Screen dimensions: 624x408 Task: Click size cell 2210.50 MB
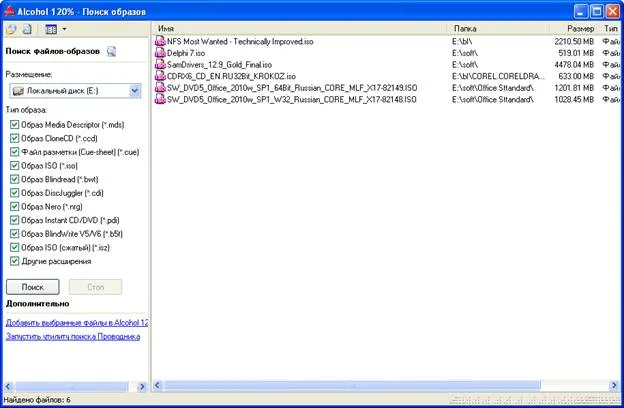(574, 41)
